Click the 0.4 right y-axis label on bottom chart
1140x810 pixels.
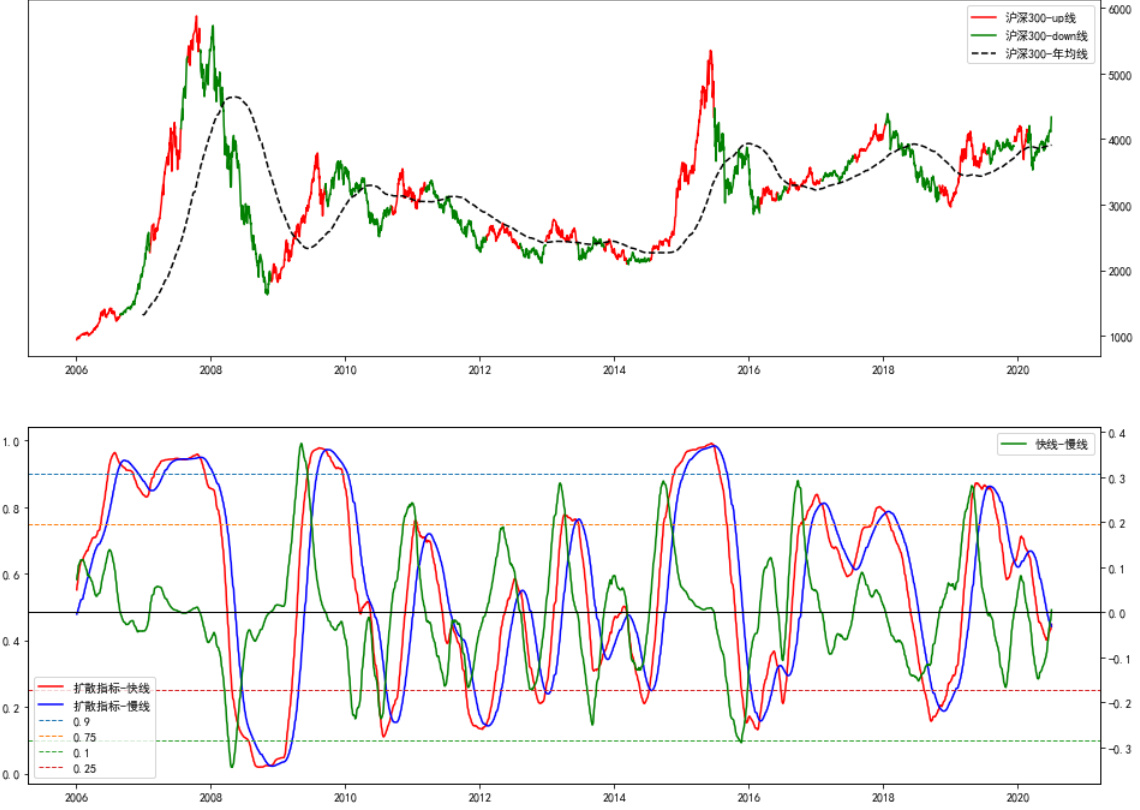[x=1116, y=433]
